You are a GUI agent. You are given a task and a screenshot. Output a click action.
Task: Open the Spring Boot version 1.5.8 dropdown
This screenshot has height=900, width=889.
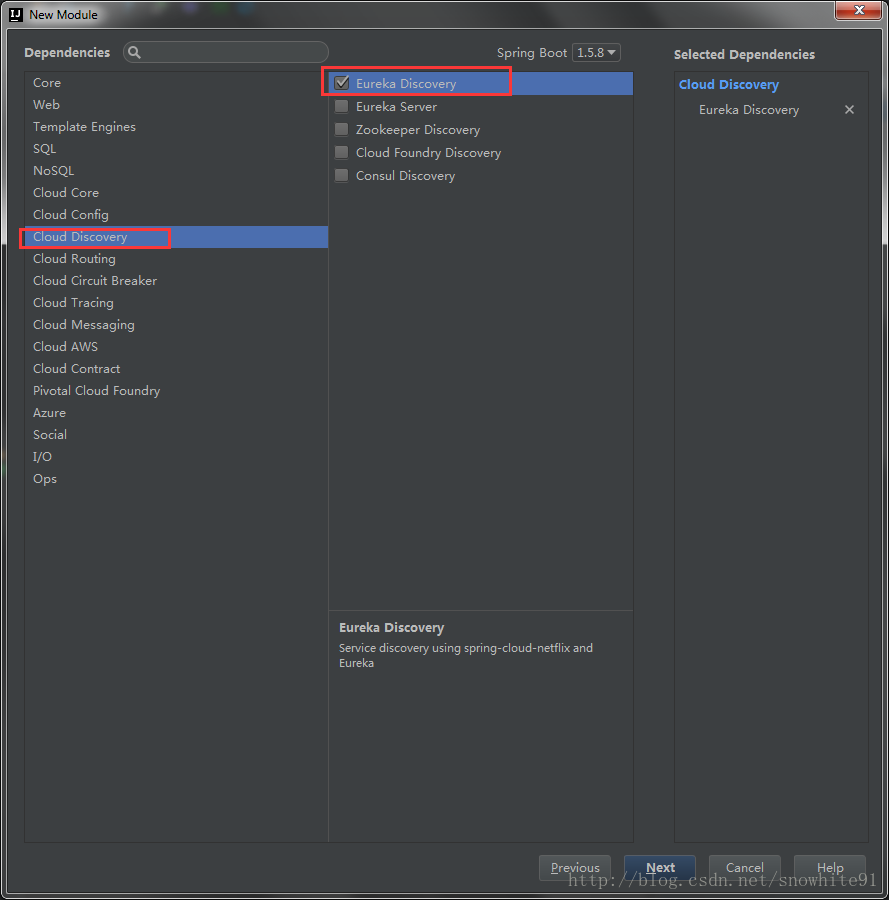point(596,52)
